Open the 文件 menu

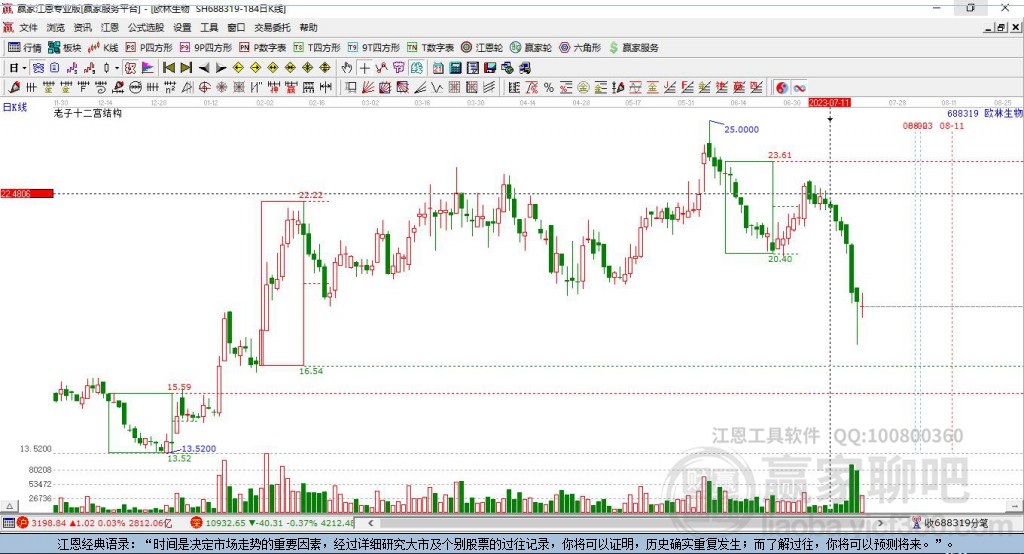(28, 27)
